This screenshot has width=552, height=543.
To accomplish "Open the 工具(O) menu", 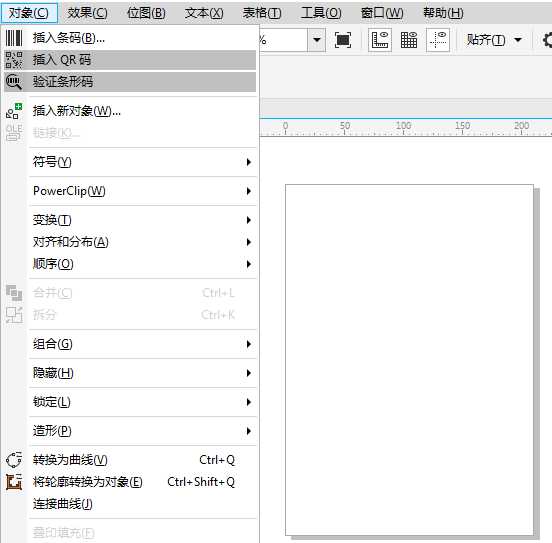I will (x=321, y=13).
